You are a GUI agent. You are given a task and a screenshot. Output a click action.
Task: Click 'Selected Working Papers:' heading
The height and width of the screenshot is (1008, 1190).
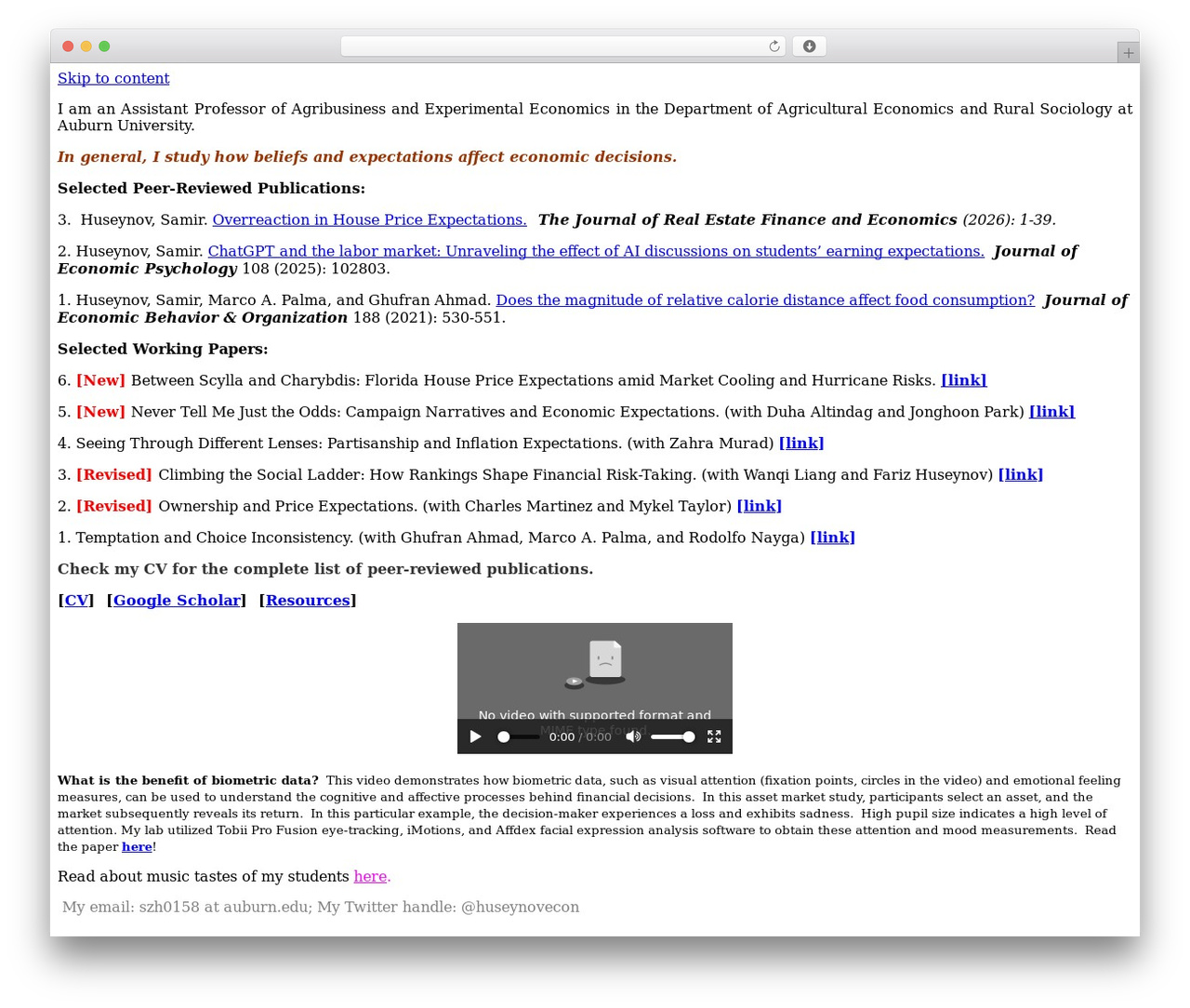point(163,350)
